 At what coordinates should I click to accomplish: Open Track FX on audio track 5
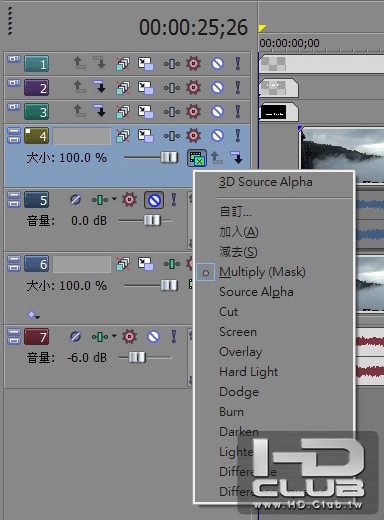tap(100, 200)
